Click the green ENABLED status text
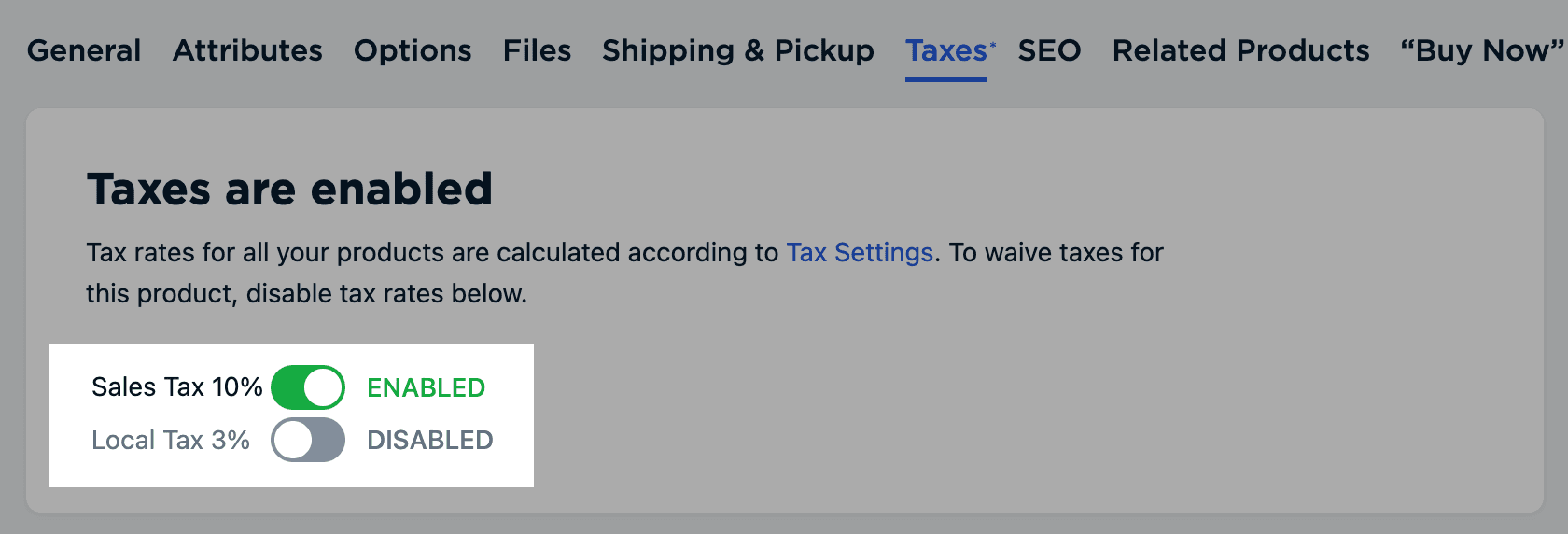The image size is (1568, 534). [426, 387]
